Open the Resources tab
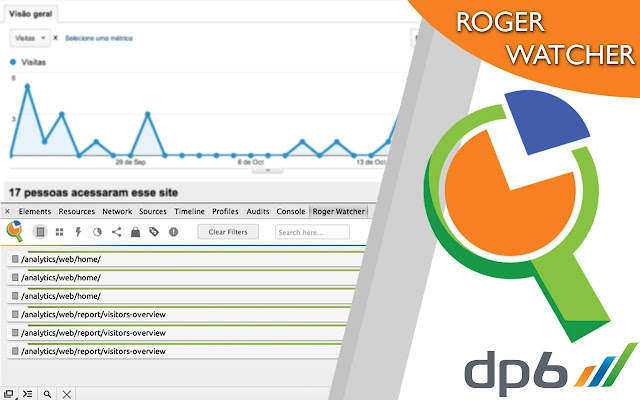The width and height of the screenshot is (640, 400). (x=76, y=211)
